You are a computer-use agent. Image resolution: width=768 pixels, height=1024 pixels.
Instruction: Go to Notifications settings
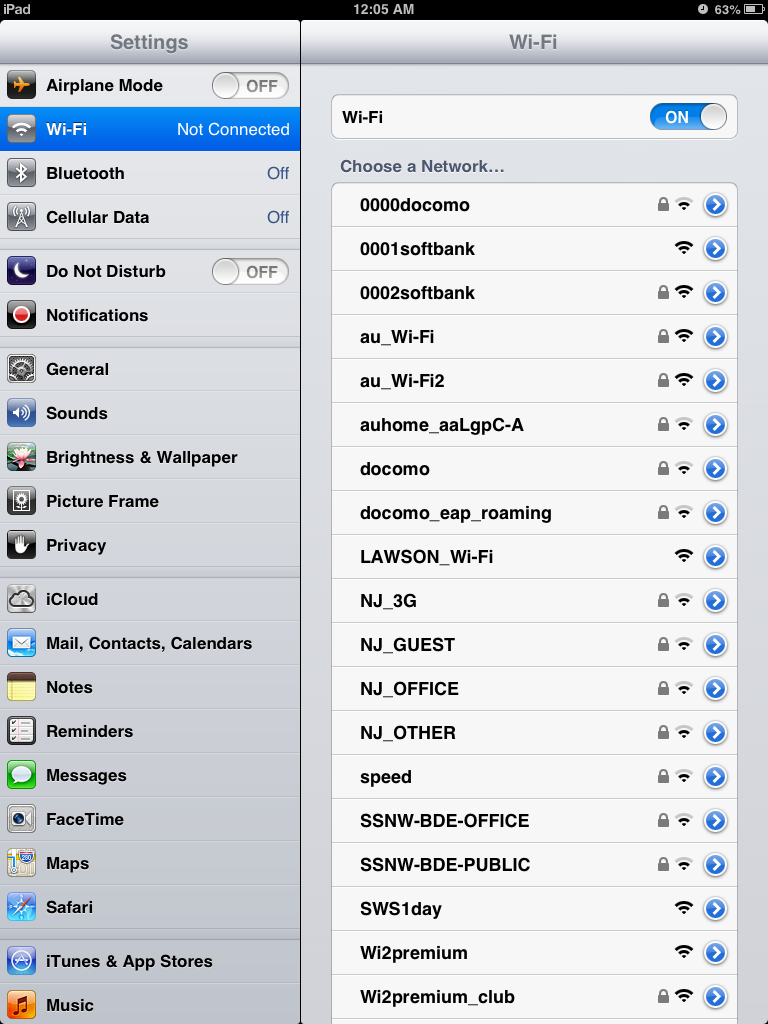coord(150,315)
